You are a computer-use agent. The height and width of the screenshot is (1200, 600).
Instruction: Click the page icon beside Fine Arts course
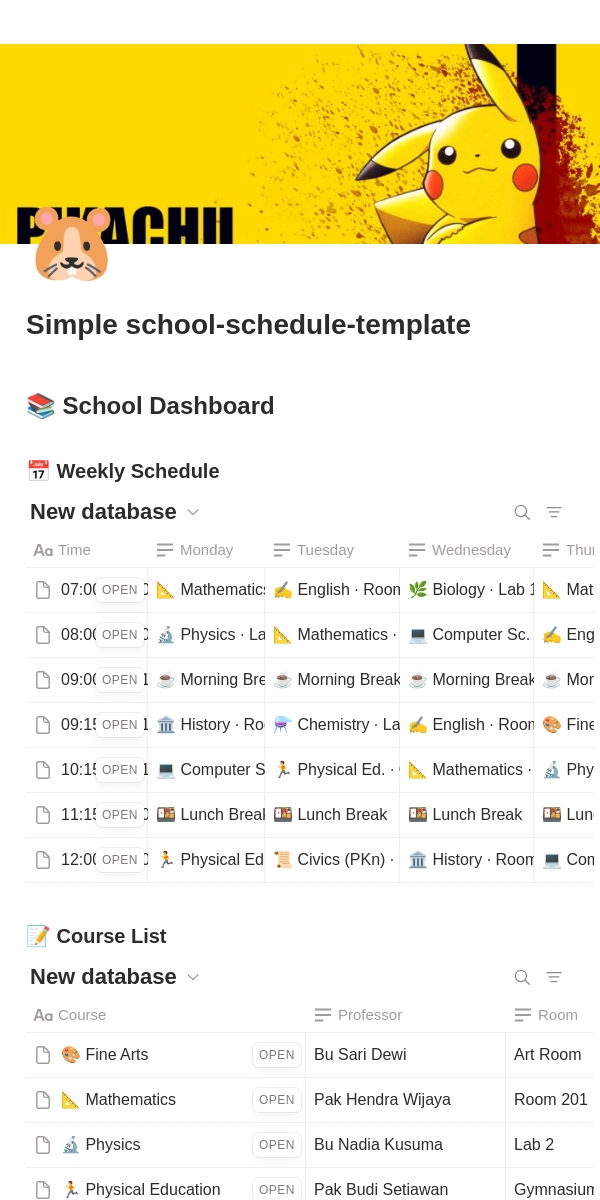pos(43,1055)
